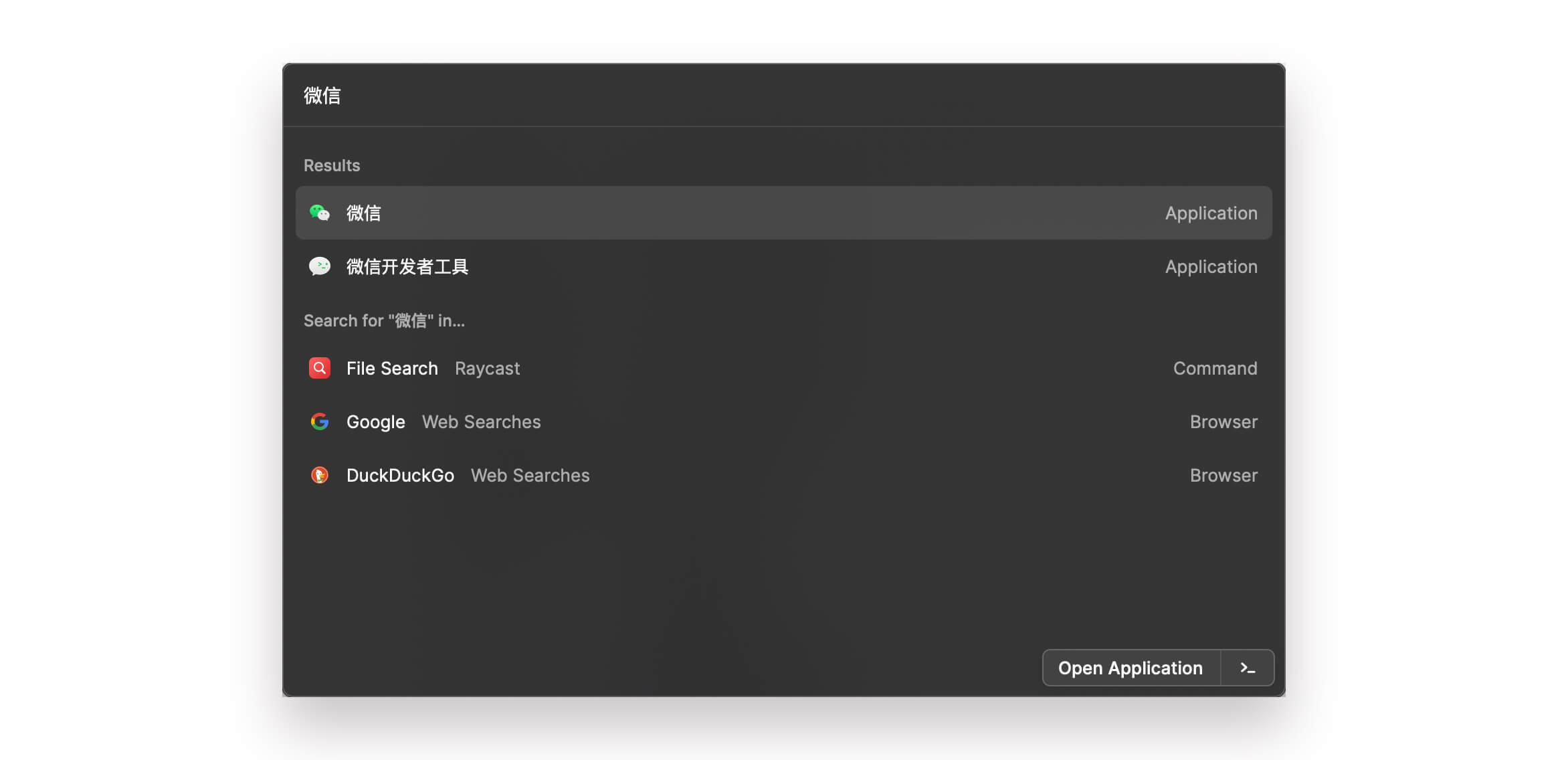Select the 微信 result name
The height and width of the screenshot is (760, 1568).
(x=364, y=213)
